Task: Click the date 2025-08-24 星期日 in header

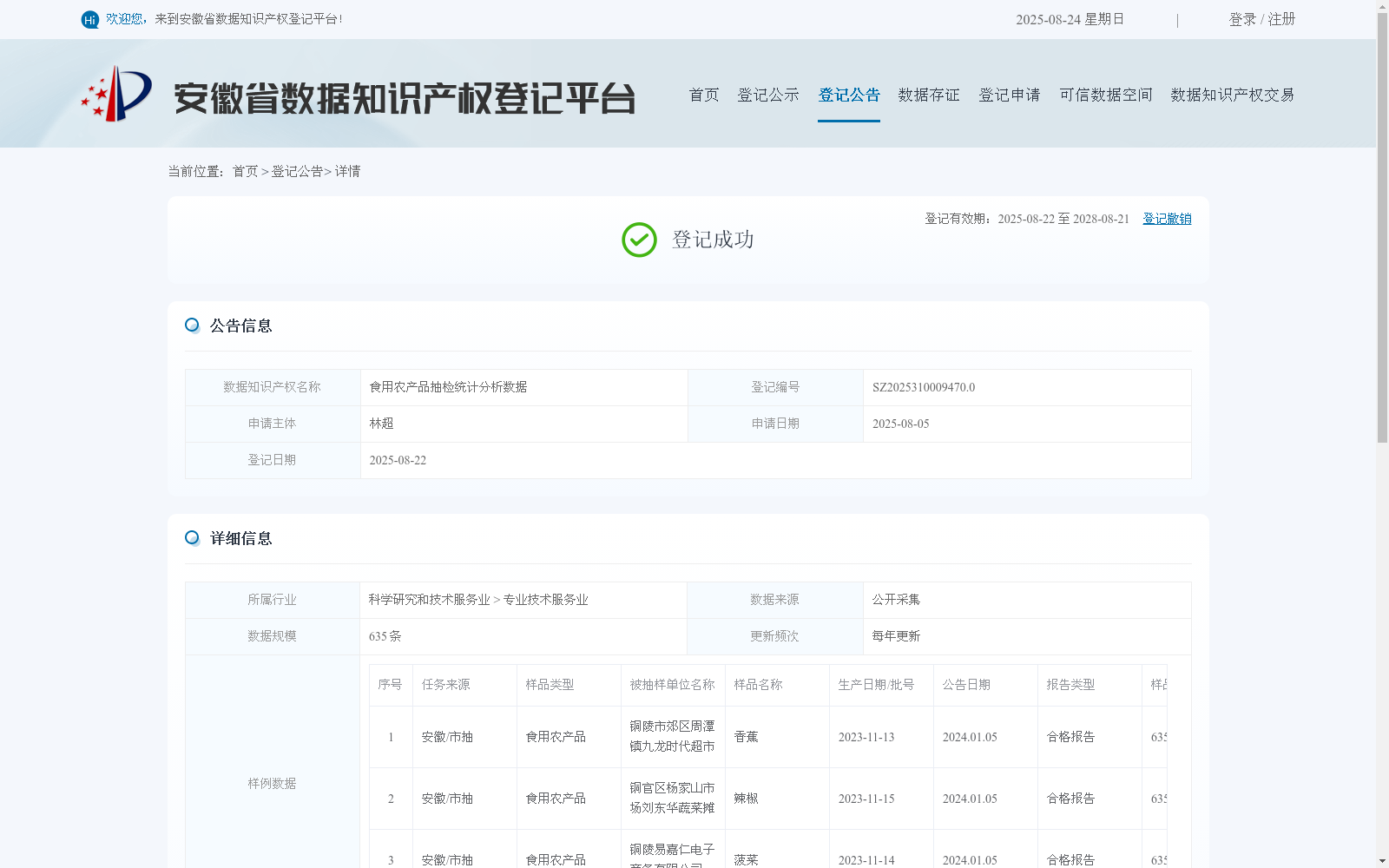Action: coord(1070,19)
